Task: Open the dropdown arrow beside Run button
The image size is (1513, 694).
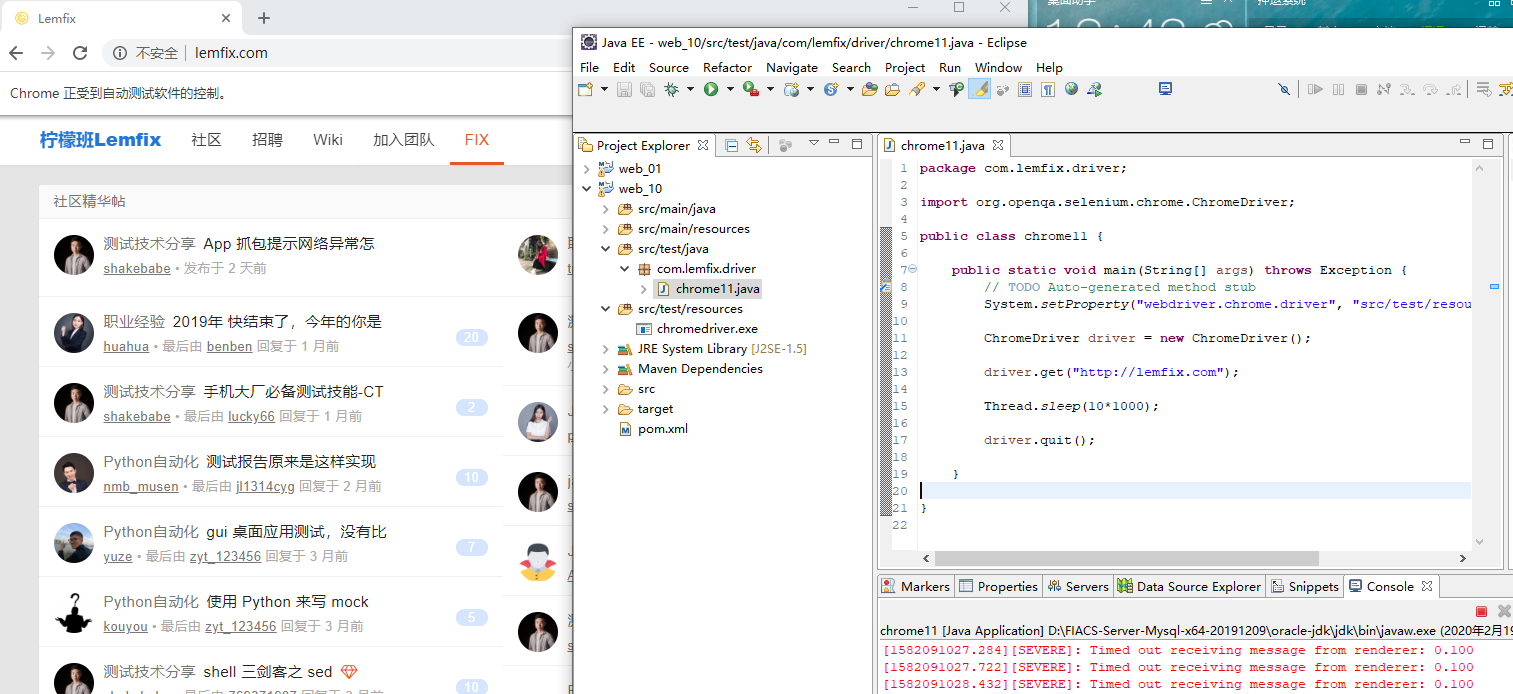Action: pyautogui.click(x=729, y=90)
